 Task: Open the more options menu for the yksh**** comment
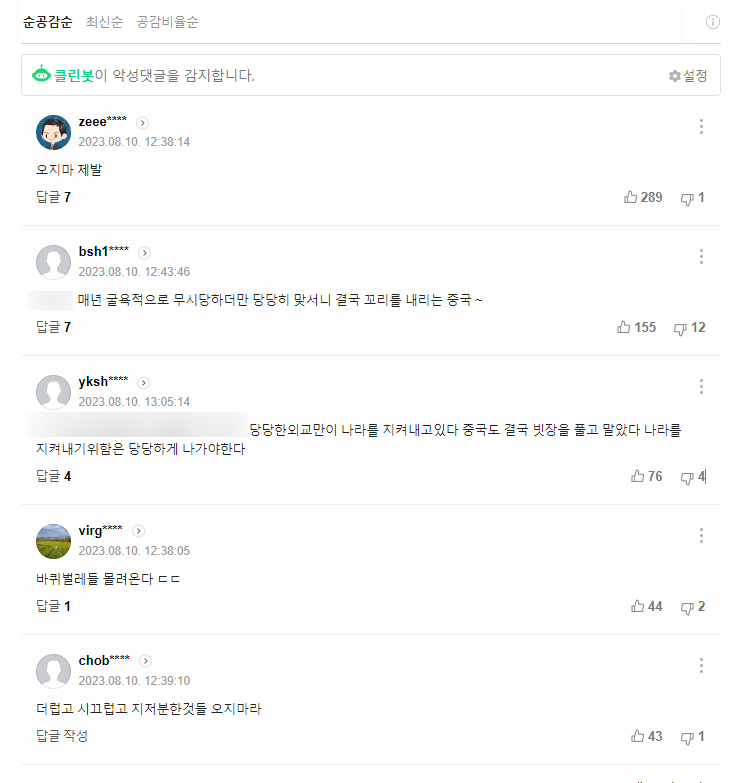tap(701, 386)
